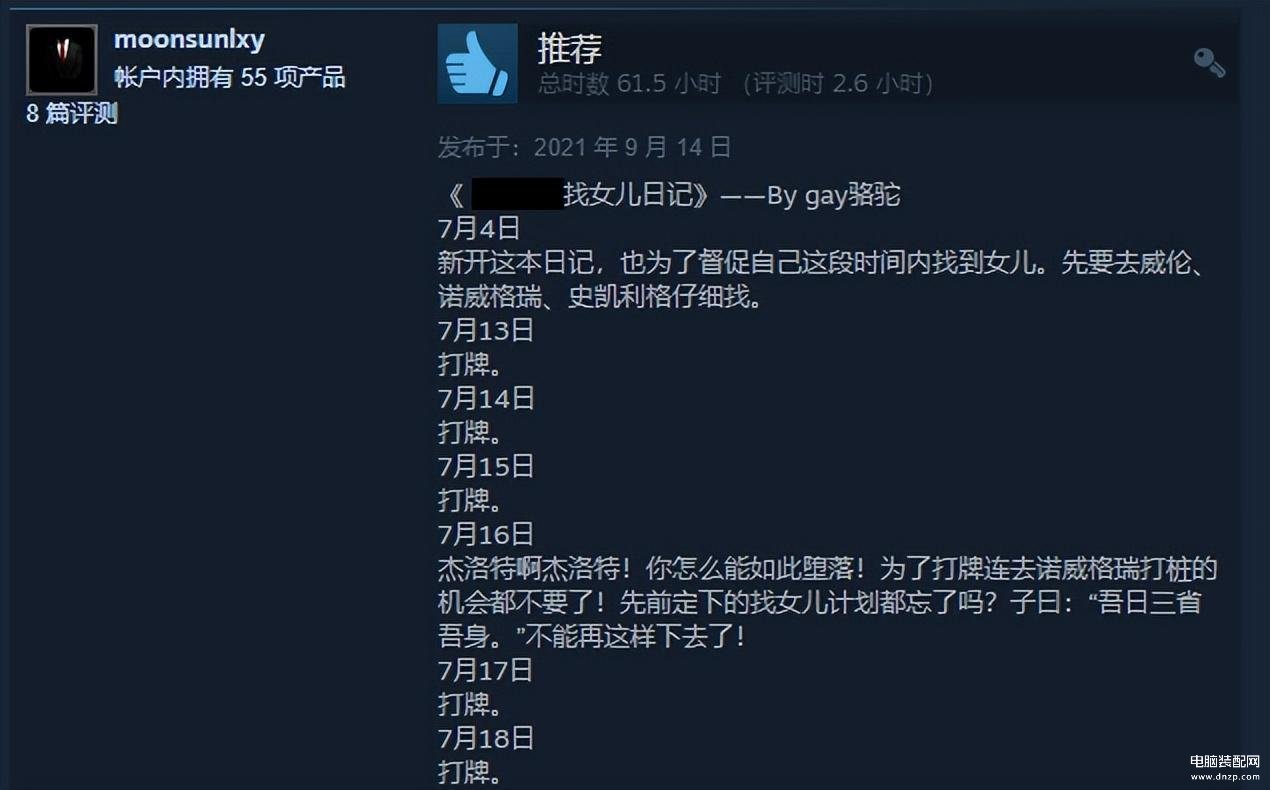Screen dimensions: 1270x790
Task: Open the moonsunlxy profile name link
Action: [189, 40]
